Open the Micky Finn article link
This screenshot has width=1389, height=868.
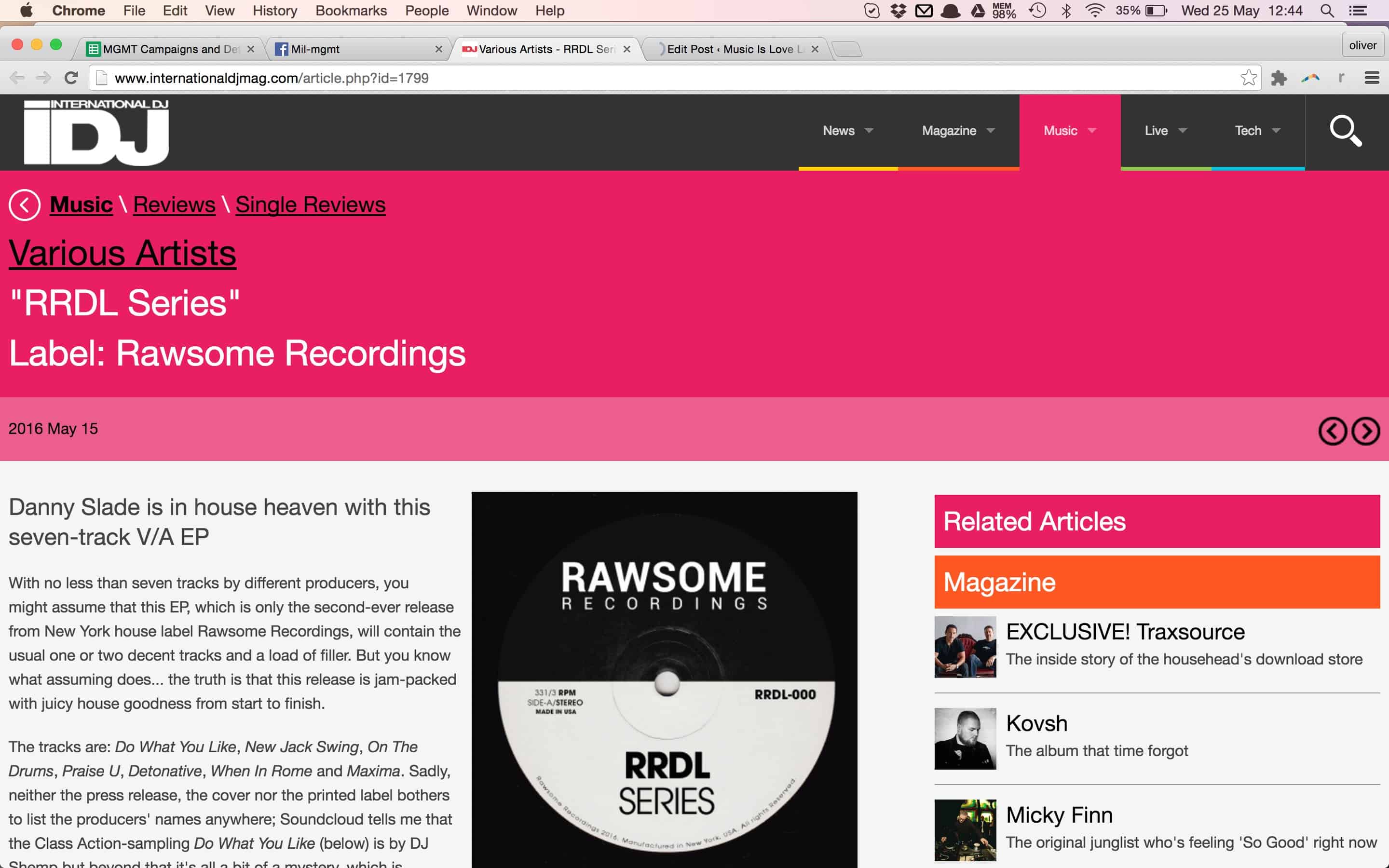[x=1060, y=815]
